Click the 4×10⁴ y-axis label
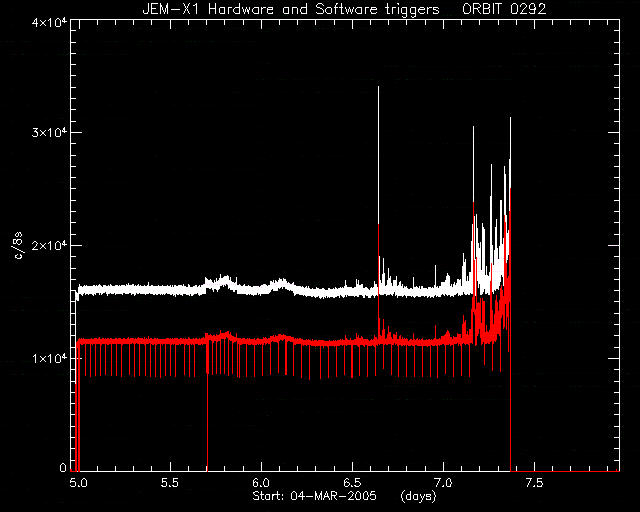Screen dimensions: 640x512 click(49, 22)
